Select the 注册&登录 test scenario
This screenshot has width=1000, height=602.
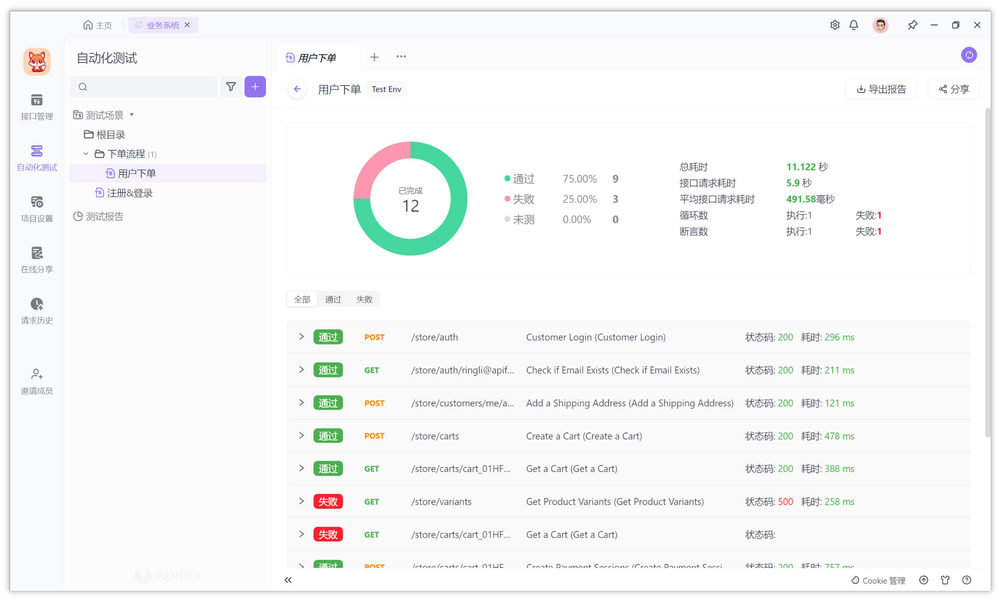pos(130,193)
